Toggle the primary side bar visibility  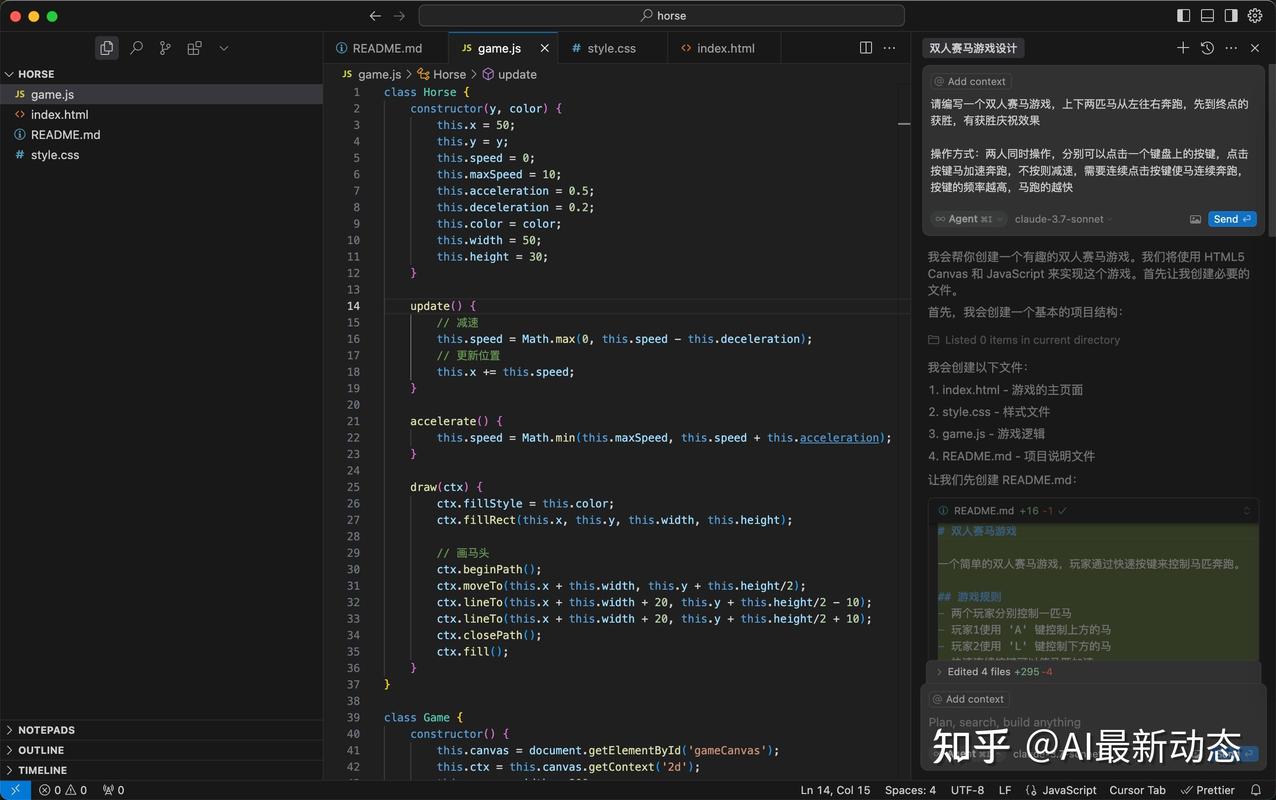[x=1183, y=15]
